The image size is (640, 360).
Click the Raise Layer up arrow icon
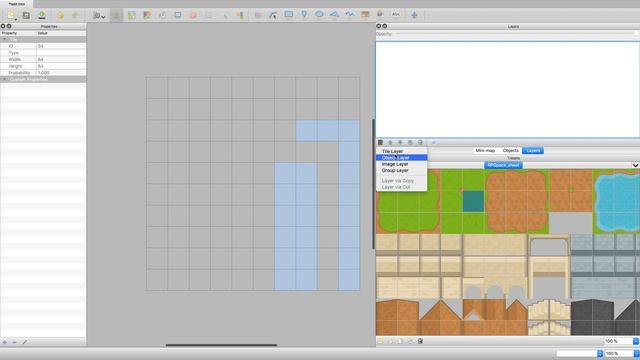pos(390,142)
